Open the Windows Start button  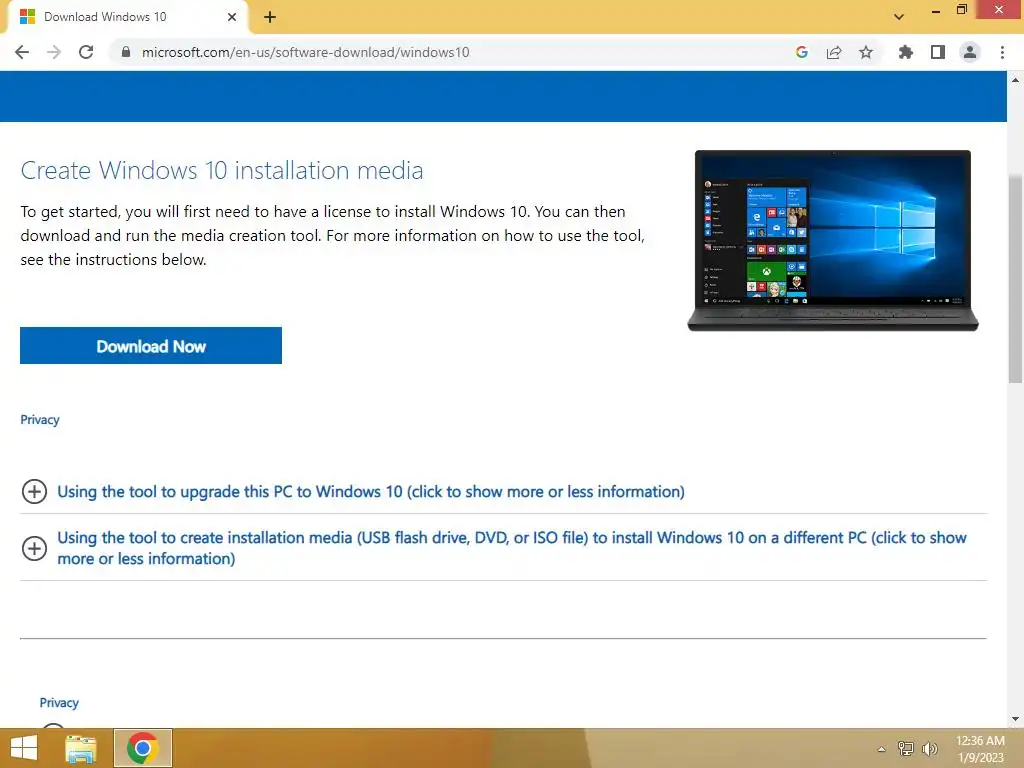pos(24,748)
